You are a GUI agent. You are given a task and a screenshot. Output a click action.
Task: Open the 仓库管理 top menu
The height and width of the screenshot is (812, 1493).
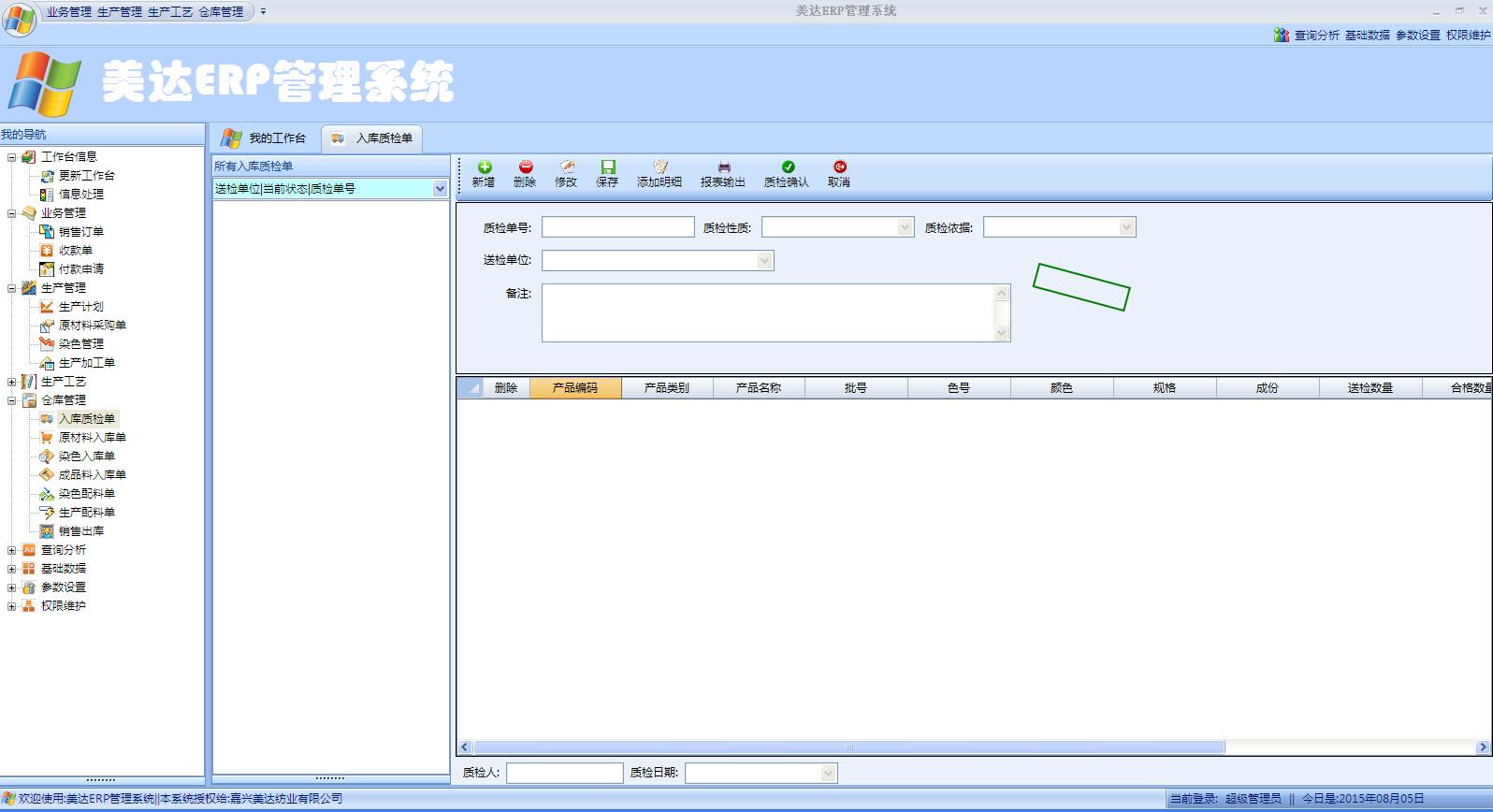[221, 11]
